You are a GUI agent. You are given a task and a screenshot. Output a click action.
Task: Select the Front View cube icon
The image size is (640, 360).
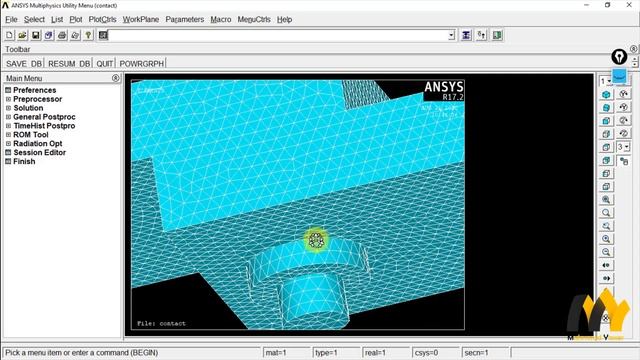[606, 121]
